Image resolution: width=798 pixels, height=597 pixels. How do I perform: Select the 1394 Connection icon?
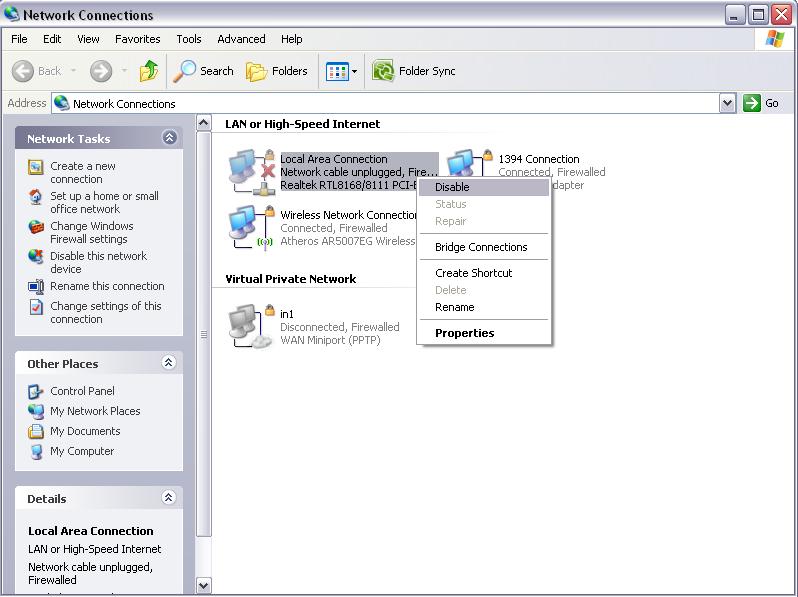point(463,167)
